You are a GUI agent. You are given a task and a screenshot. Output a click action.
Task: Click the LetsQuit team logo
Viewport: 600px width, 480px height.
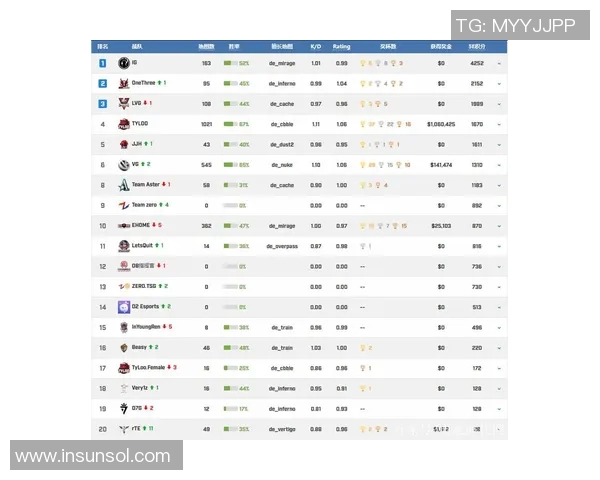click(124, 246)
